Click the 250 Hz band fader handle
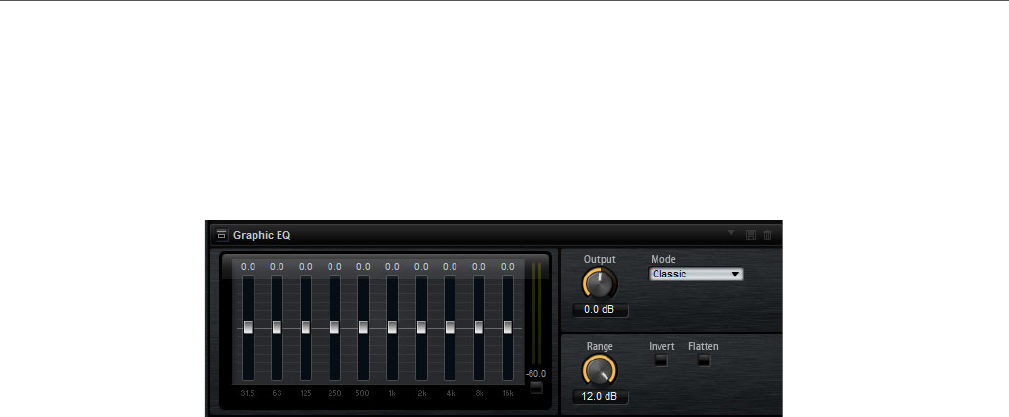Screen dimensions: 1009x417 pyautogui.click(x=335, y=328)
